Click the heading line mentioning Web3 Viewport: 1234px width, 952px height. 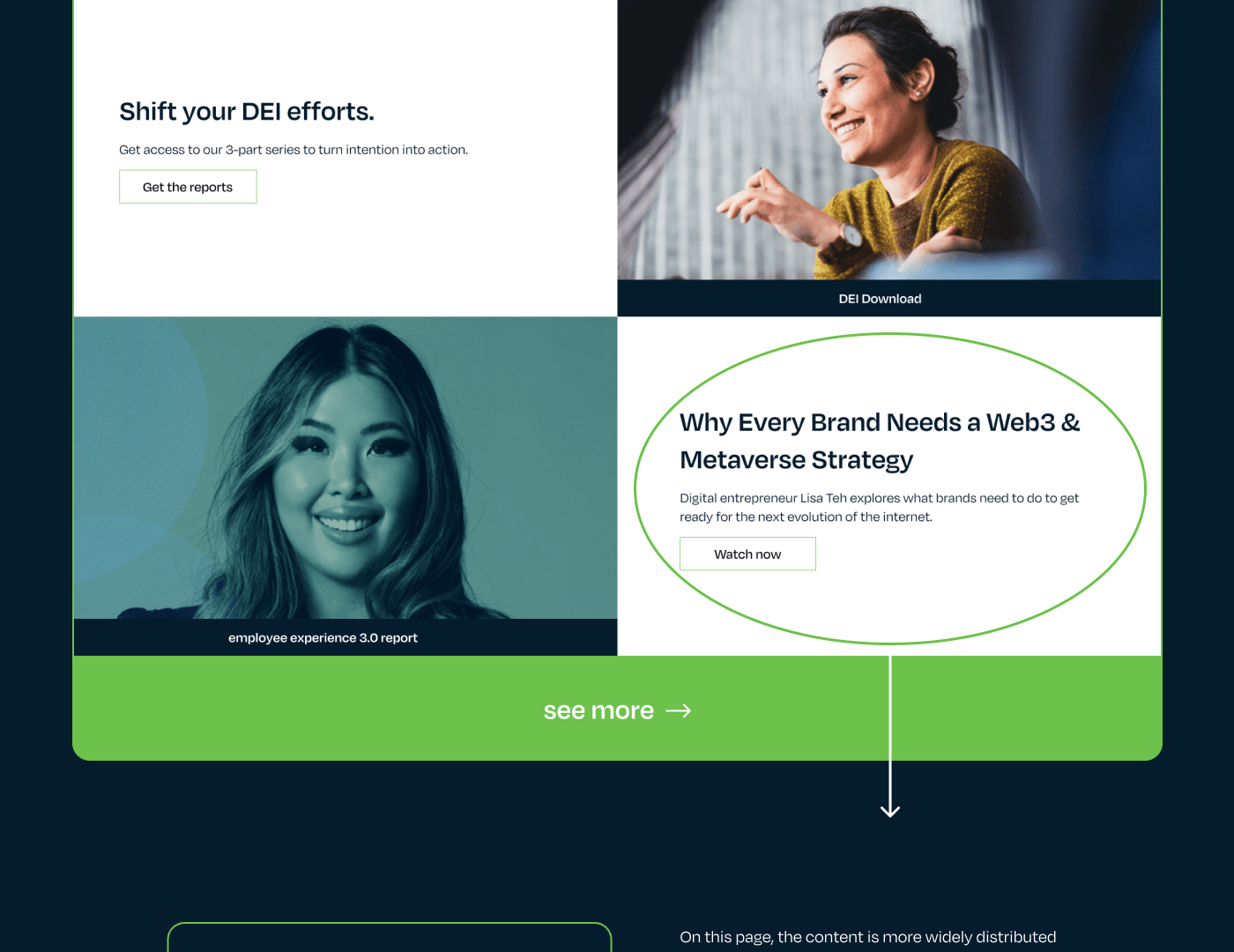880,422
